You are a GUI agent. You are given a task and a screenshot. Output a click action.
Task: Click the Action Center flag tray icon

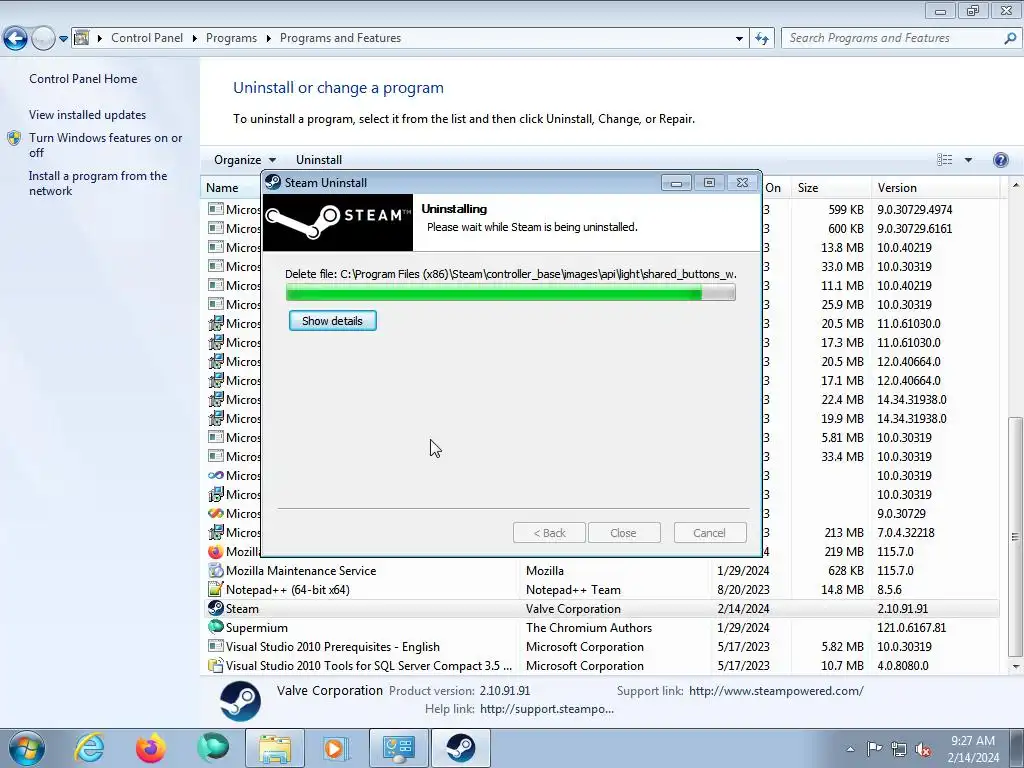(874, 749)
